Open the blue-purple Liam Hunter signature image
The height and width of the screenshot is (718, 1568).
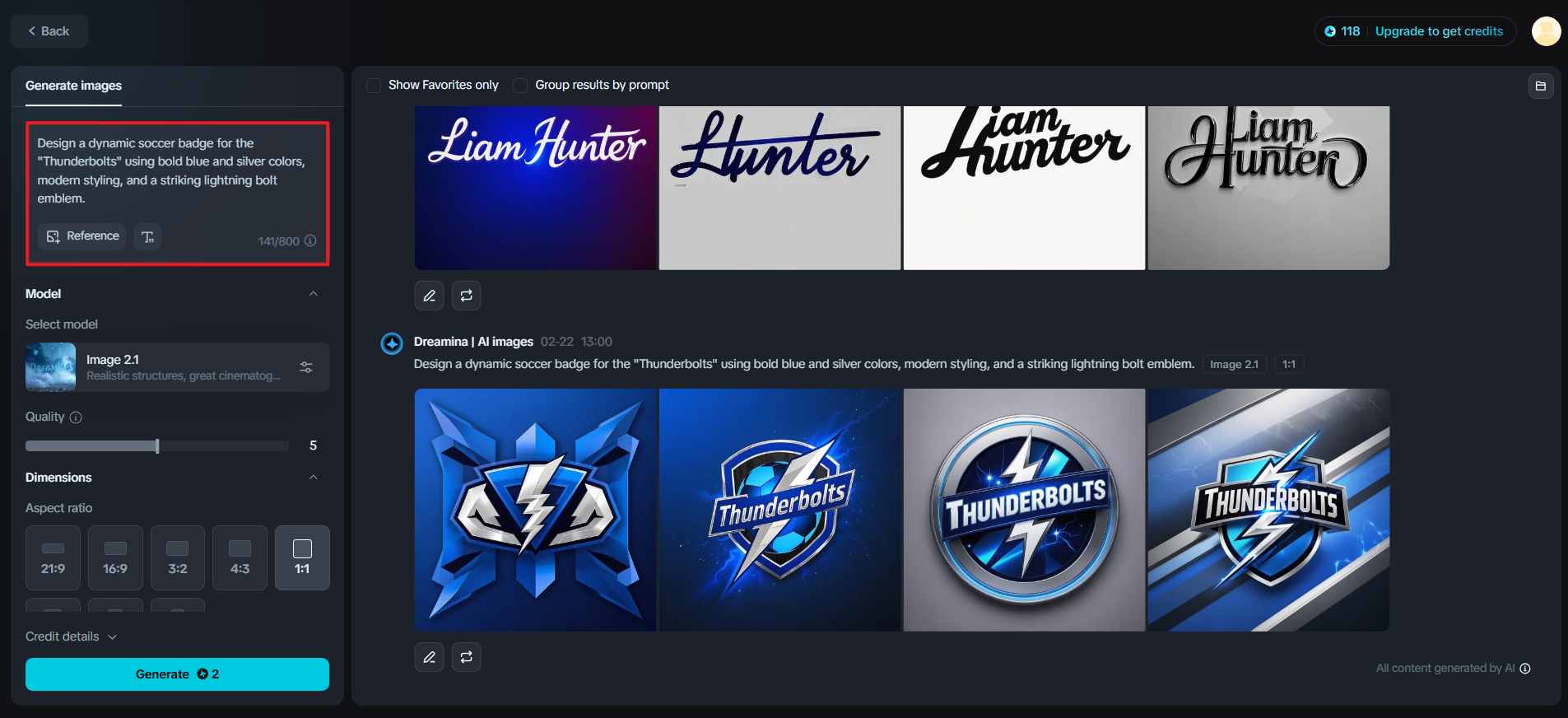(x=535, y=188)
